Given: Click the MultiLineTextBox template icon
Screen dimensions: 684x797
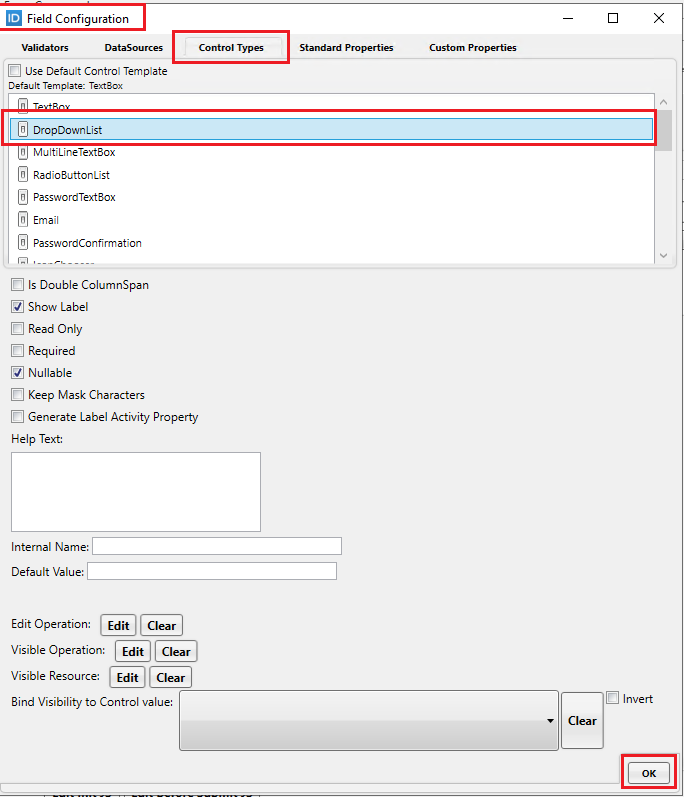Looking at the screenshot, I should click(23, 152).
